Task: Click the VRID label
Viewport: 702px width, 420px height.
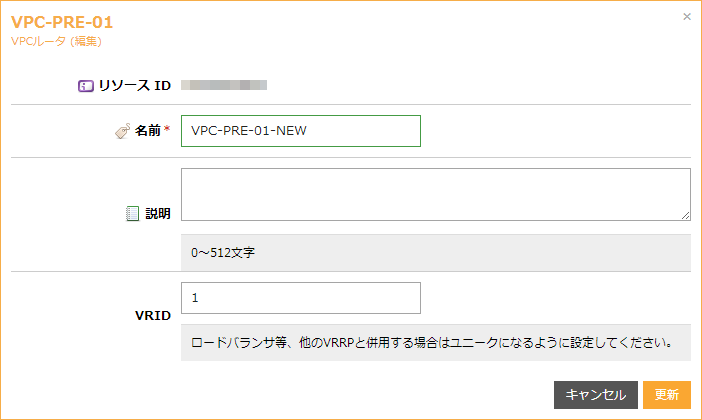Action: (x=152, y=316)
